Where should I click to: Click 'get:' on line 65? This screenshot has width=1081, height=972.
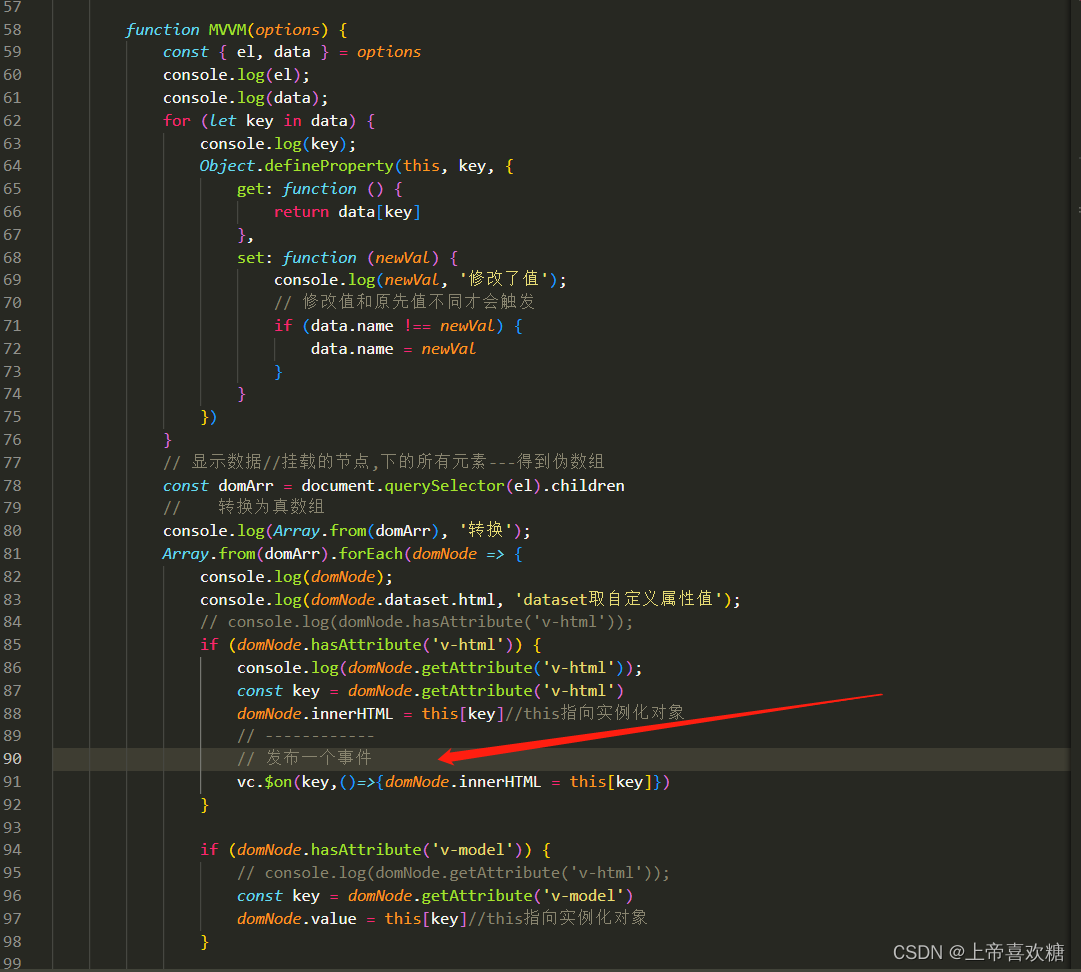coord(255,189)
